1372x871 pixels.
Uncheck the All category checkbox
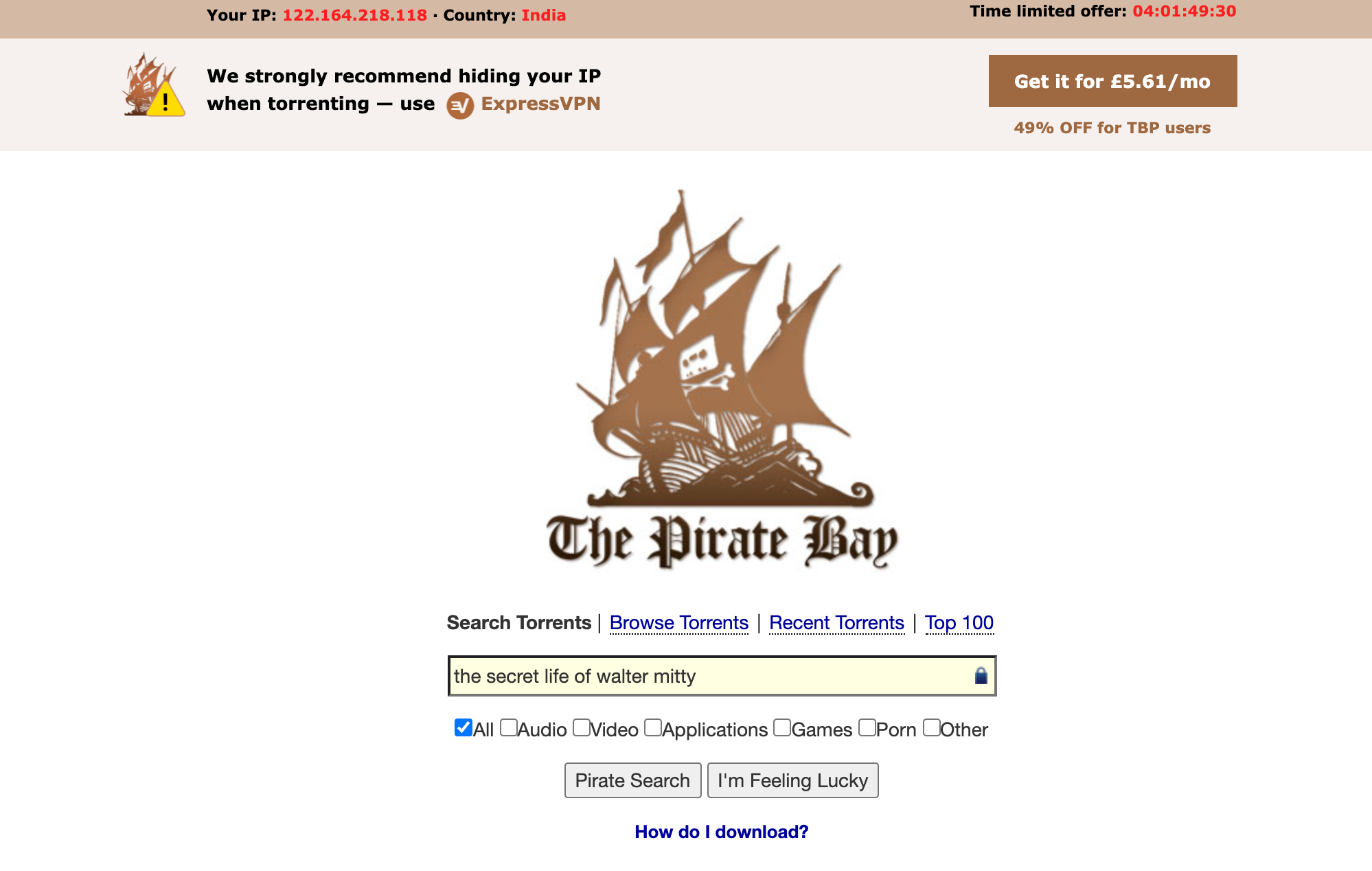coord(463,727)
